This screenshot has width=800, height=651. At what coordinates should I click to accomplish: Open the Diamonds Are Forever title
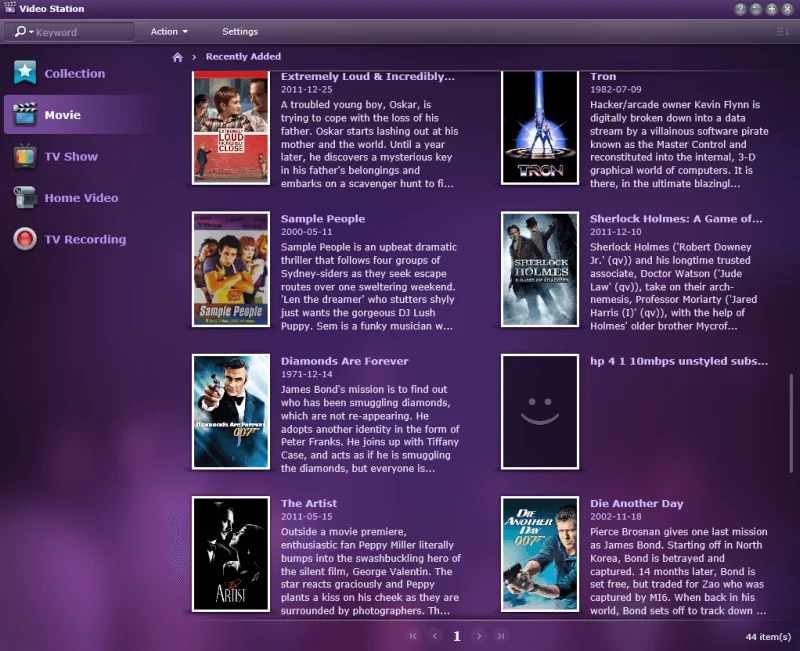coord(344,361)
